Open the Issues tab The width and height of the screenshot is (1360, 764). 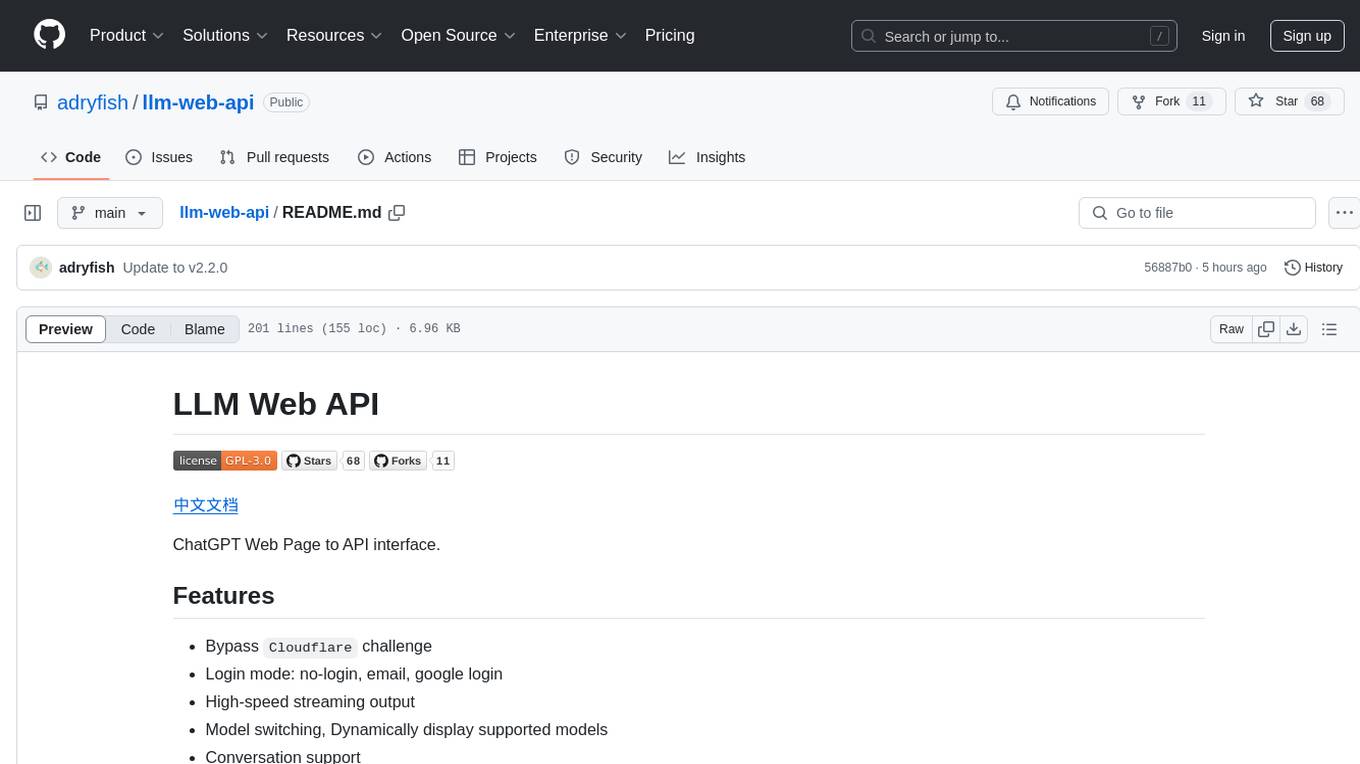point(159,157)
